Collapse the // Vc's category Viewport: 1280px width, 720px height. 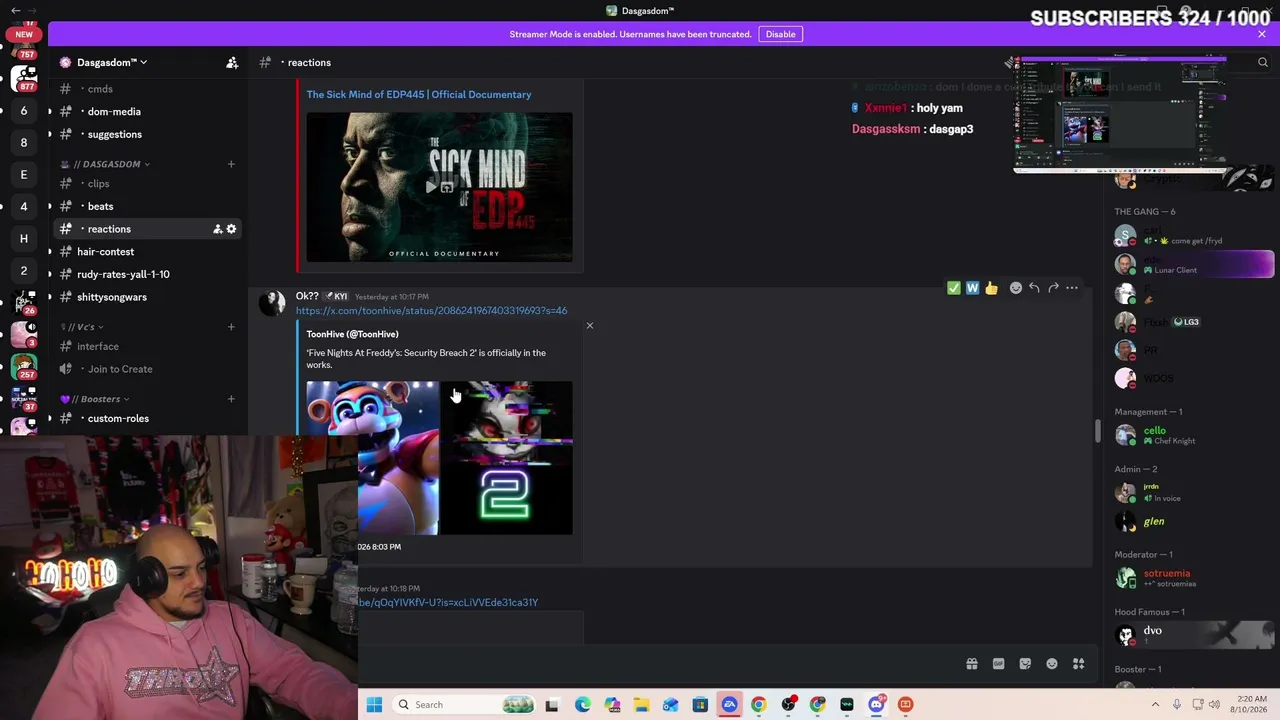82,327
